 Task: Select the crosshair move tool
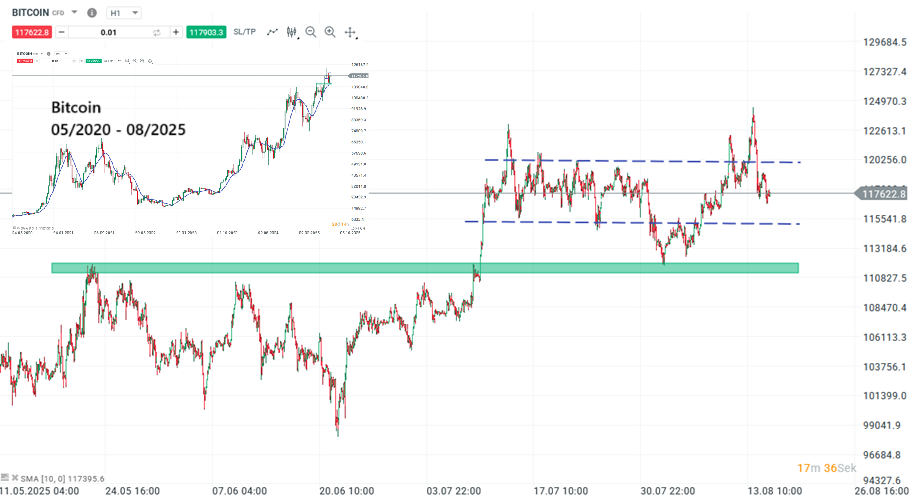point(350,33)
